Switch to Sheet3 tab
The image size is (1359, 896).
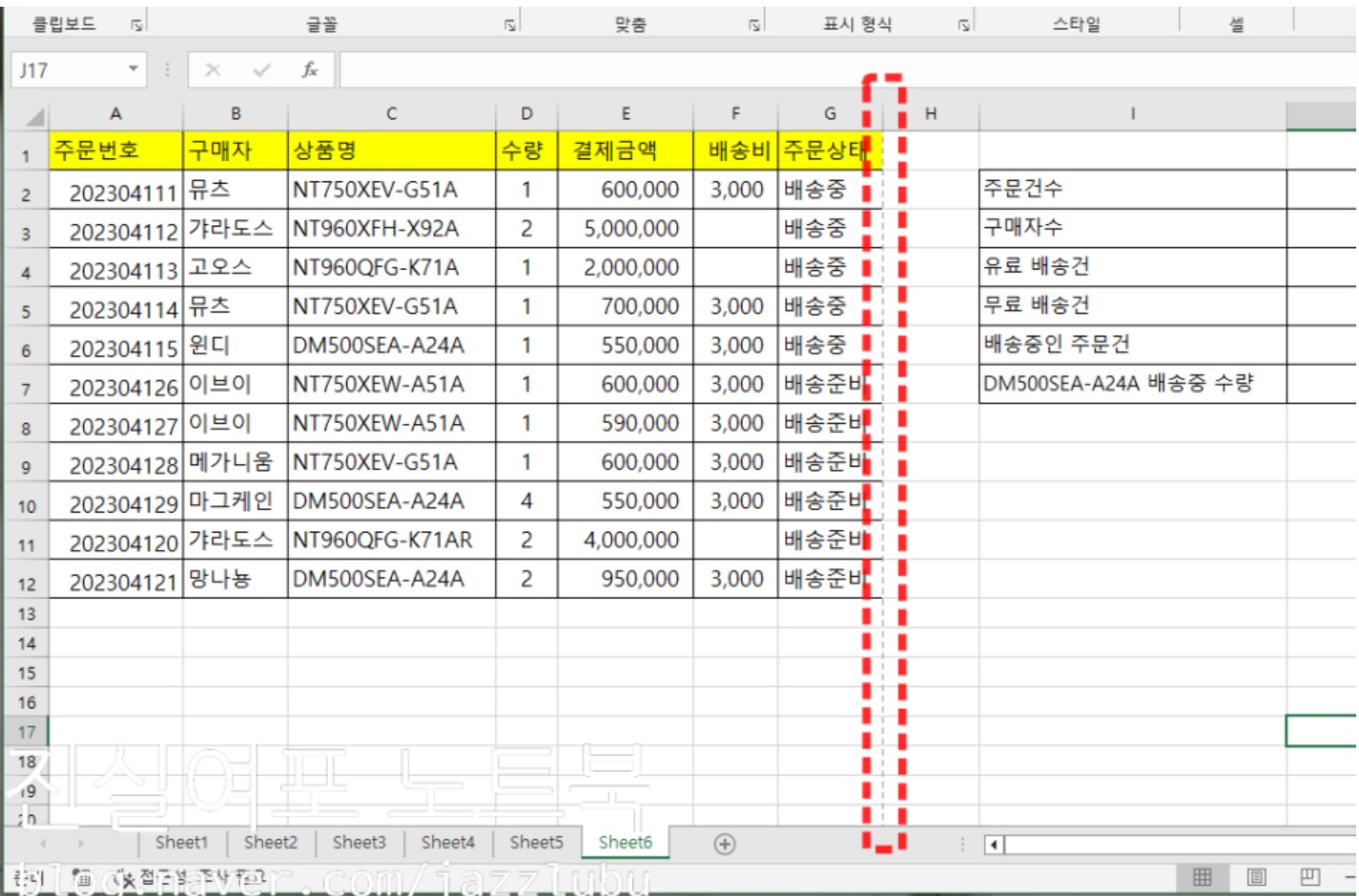pos(359,843)
